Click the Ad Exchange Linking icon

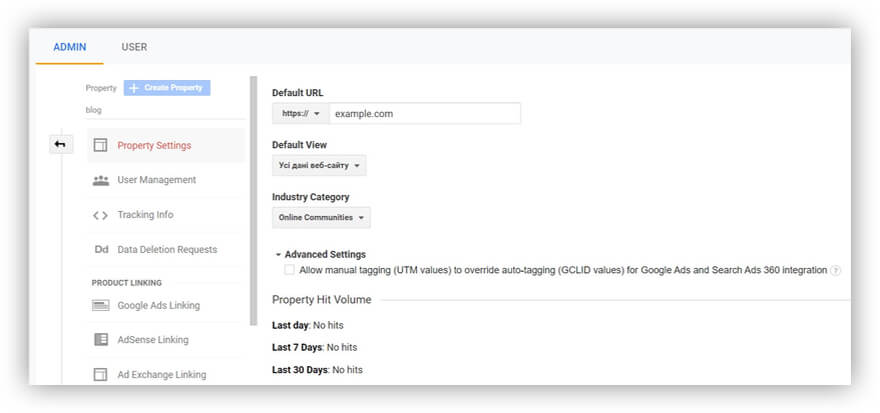pyautogui.click(x=100, y=375)
